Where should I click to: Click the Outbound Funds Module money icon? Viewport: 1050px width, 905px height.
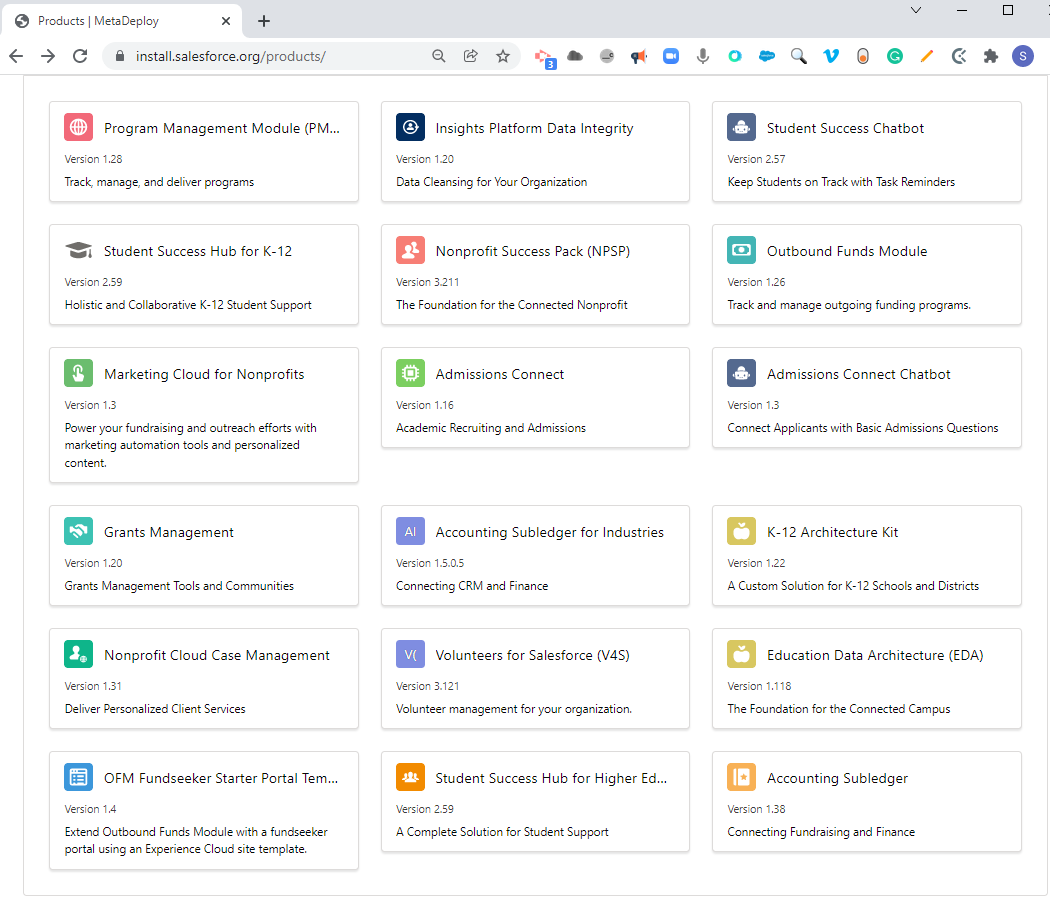click(x=741, y=251)
